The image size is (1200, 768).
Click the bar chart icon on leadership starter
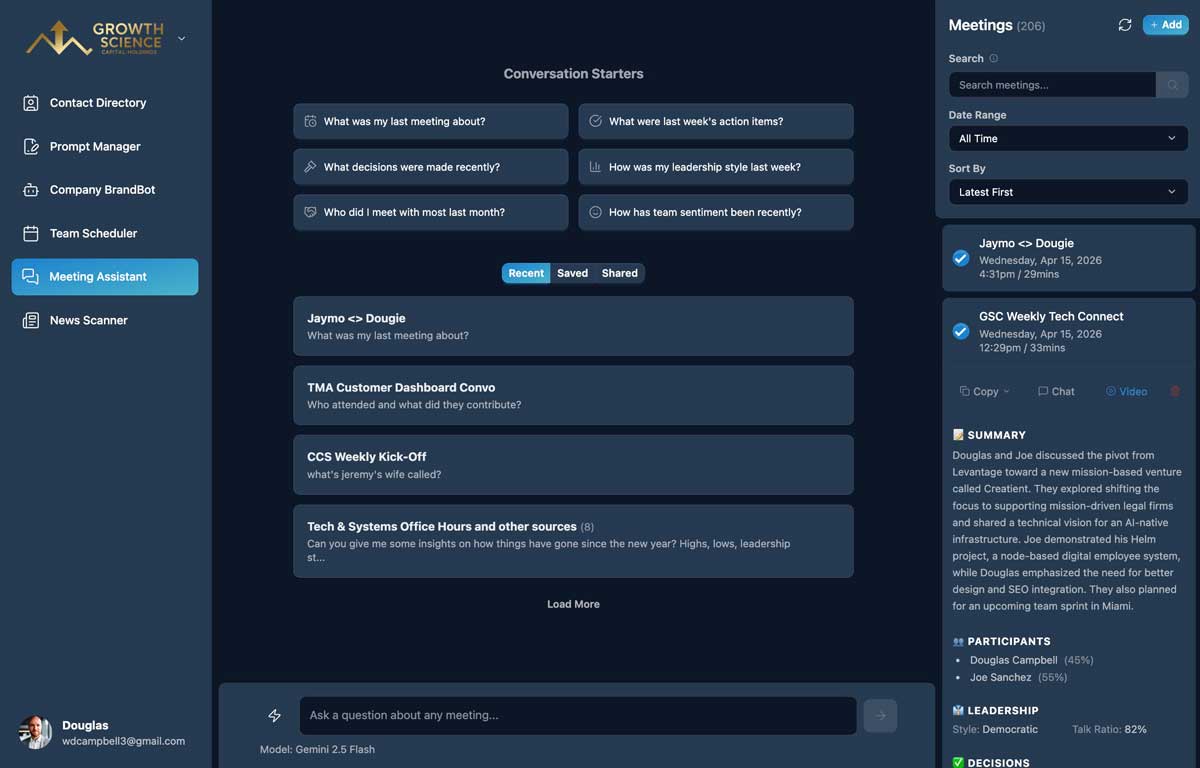[x=595, y=167]
